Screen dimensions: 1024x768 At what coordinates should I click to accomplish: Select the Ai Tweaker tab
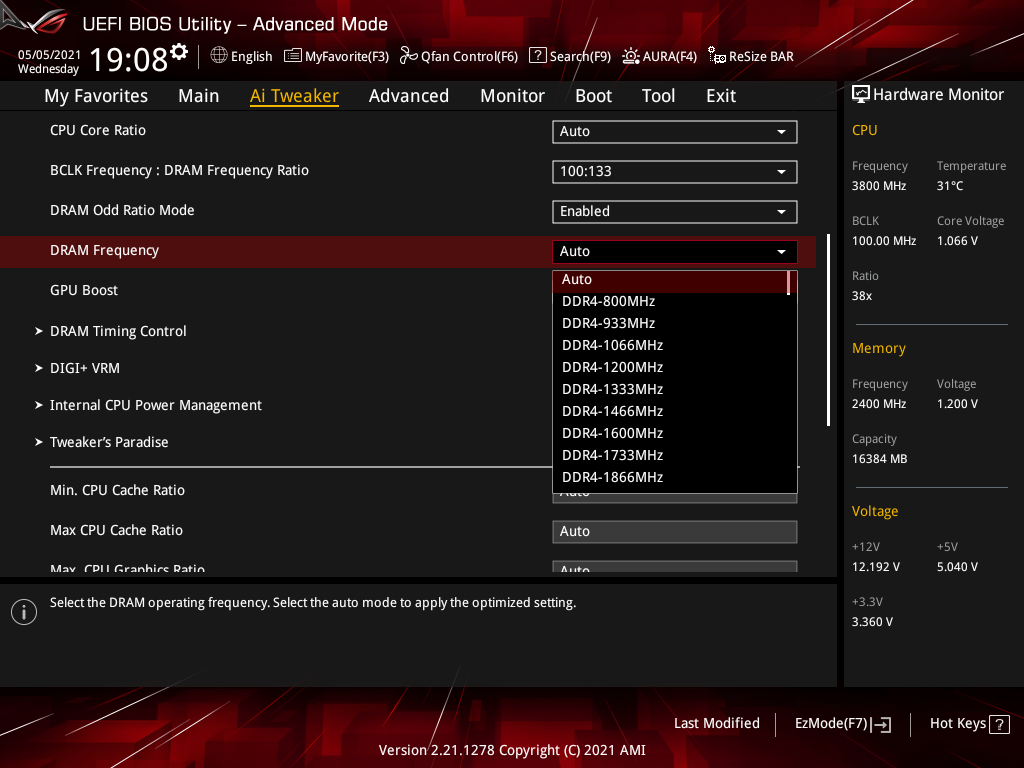(294, 96)
